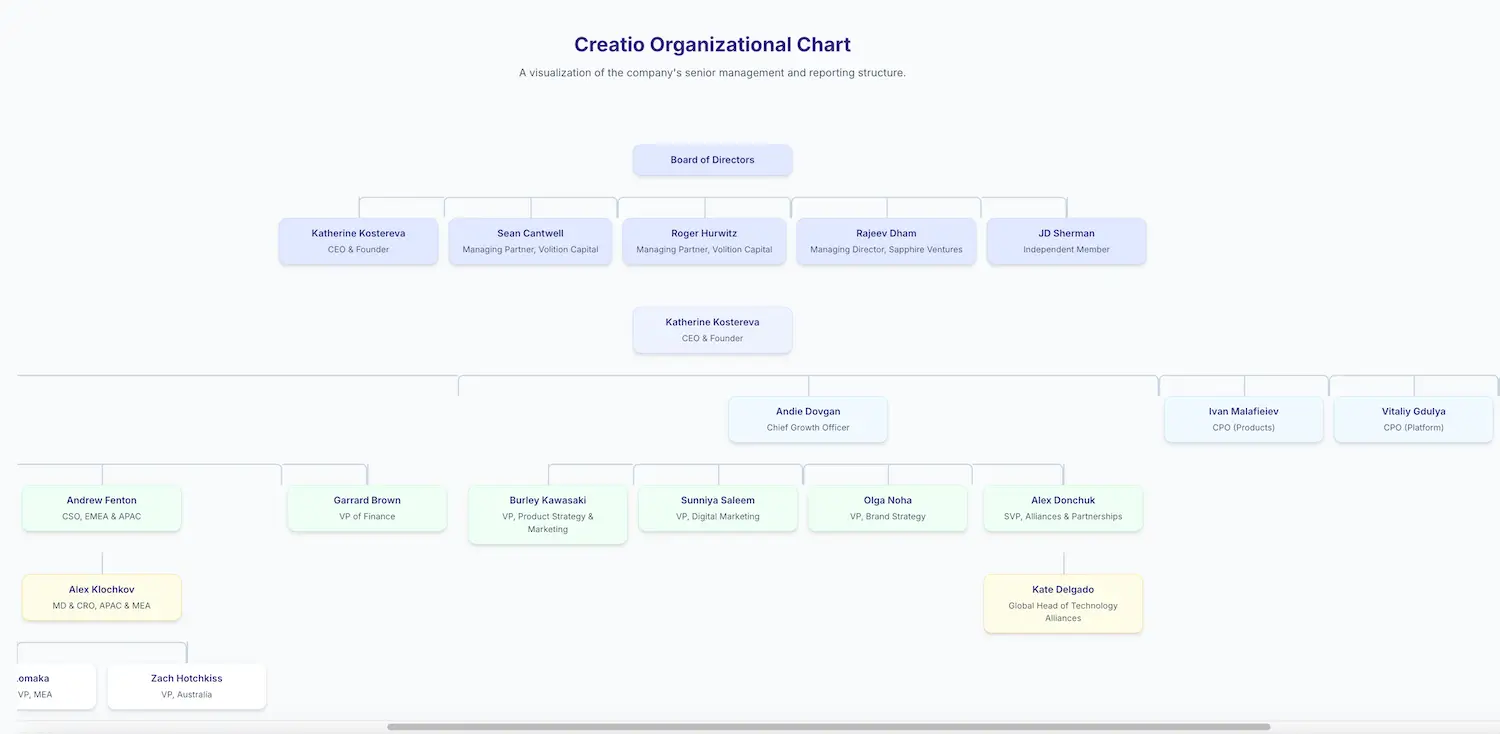Image resolution: width=1500 pixels, height=734 pixels.
Task: Select the Sean Cantwell card
Action: point(530,241)
